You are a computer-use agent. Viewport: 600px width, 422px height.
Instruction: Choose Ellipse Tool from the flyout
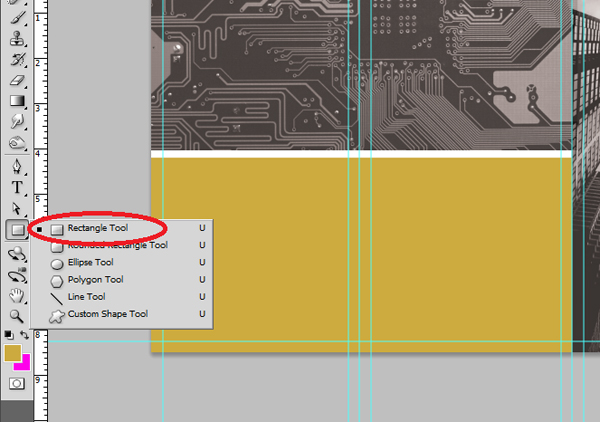[x=122, y=262]
